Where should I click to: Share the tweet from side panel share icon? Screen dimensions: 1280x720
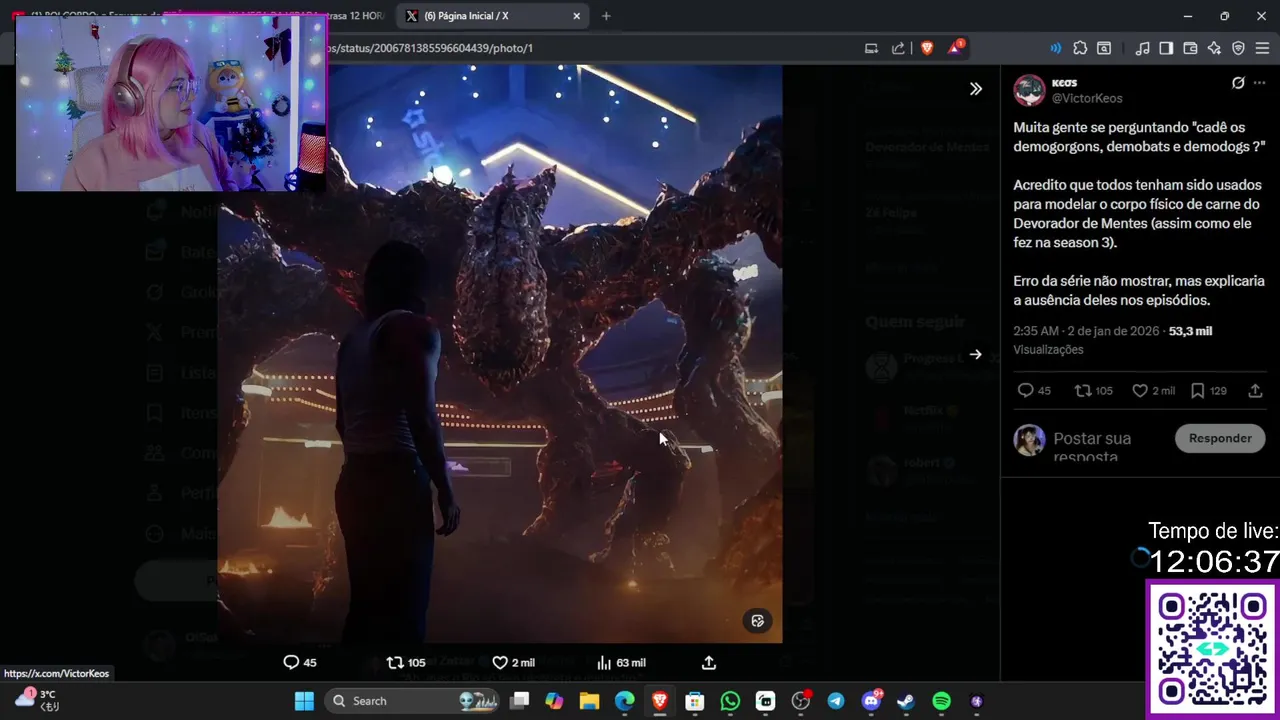[1255, 391]
